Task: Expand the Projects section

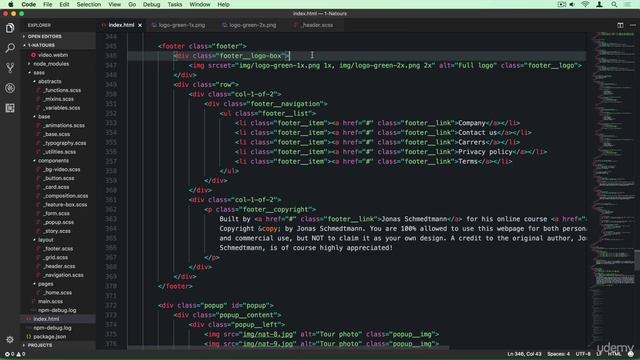Action: pyautogui.click(x=40, y=345)
